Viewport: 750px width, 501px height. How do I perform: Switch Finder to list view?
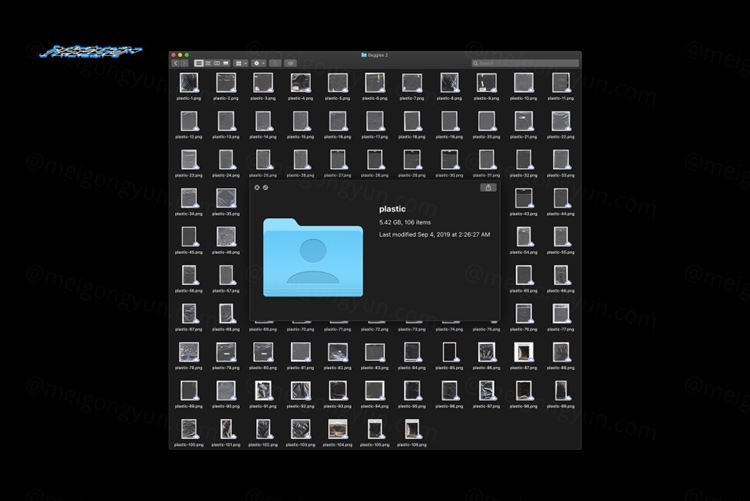207,63
